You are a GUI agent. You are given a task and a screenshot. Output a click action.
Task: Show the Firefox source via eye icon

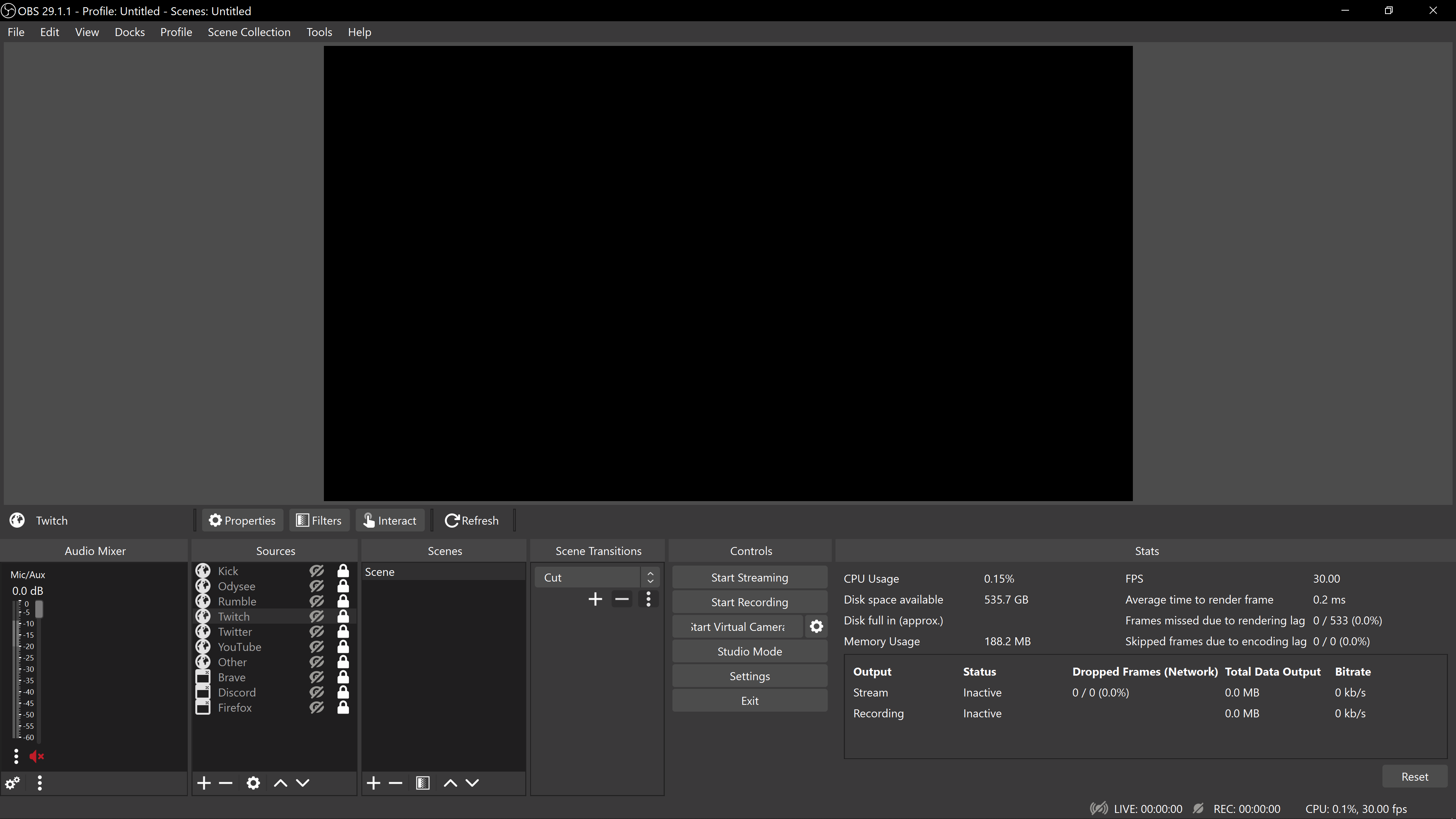(317, 707)
